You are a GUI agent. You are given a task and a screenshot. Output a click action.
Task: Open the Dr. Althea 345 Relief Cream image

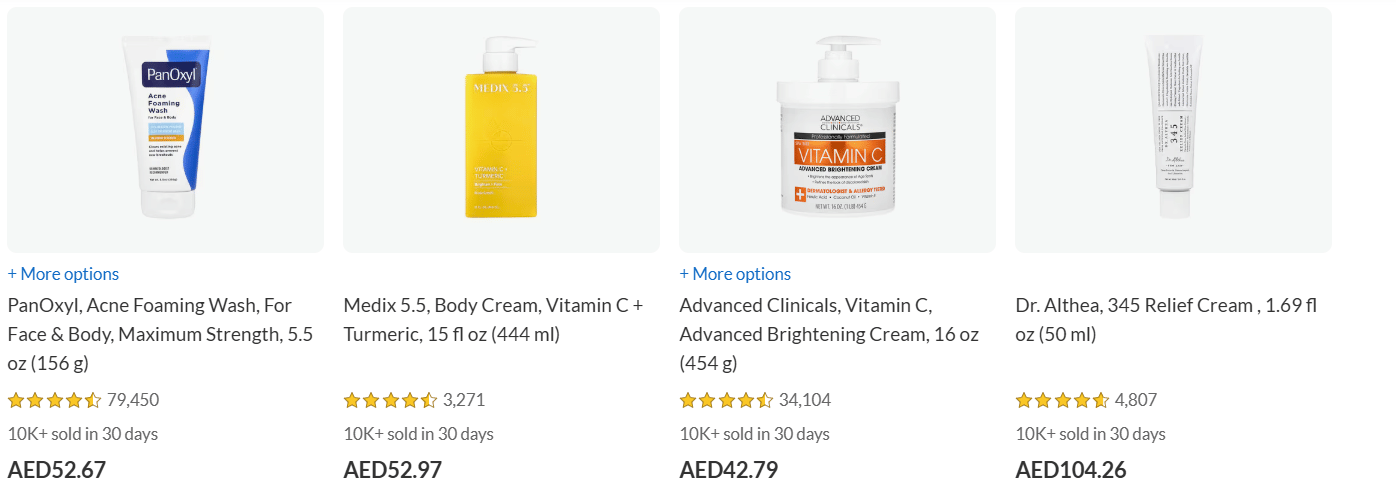click(1173, 129)
